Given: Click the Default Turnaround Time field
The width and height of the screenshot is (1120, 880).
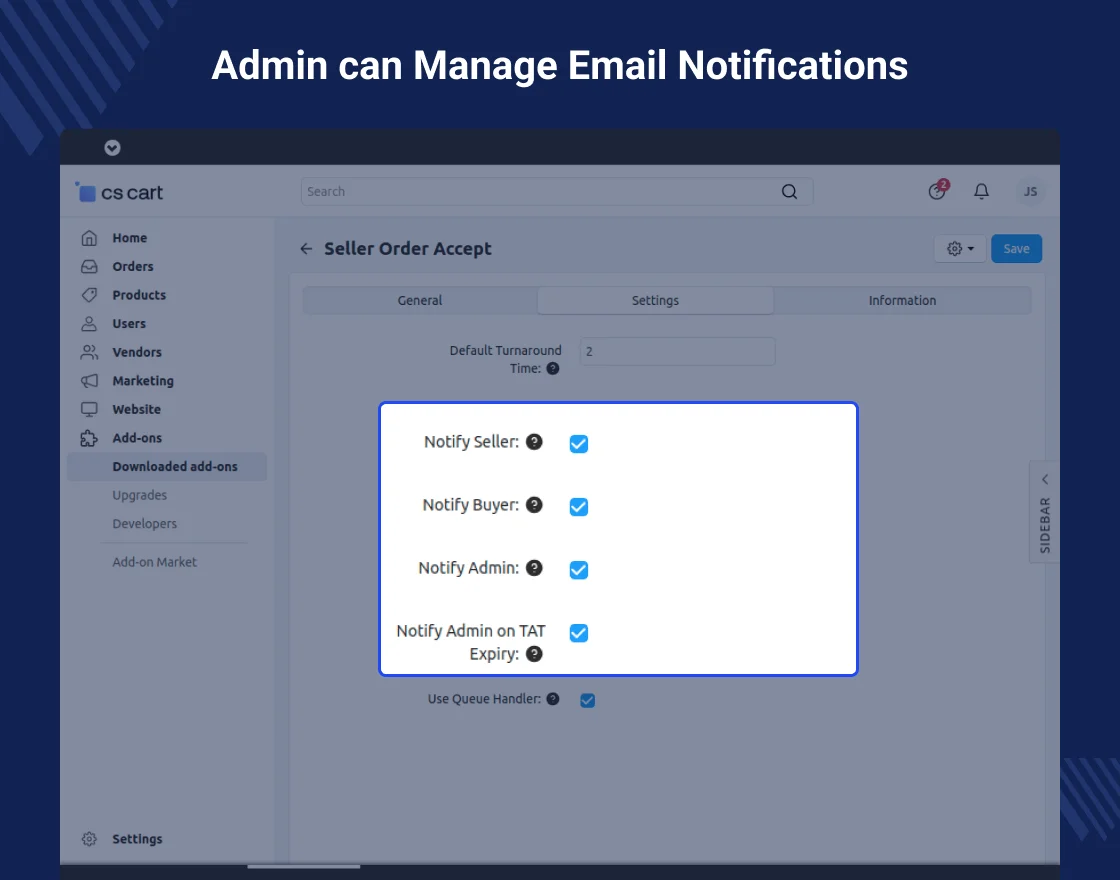Looking at the screenshot, I should [677, 352].
